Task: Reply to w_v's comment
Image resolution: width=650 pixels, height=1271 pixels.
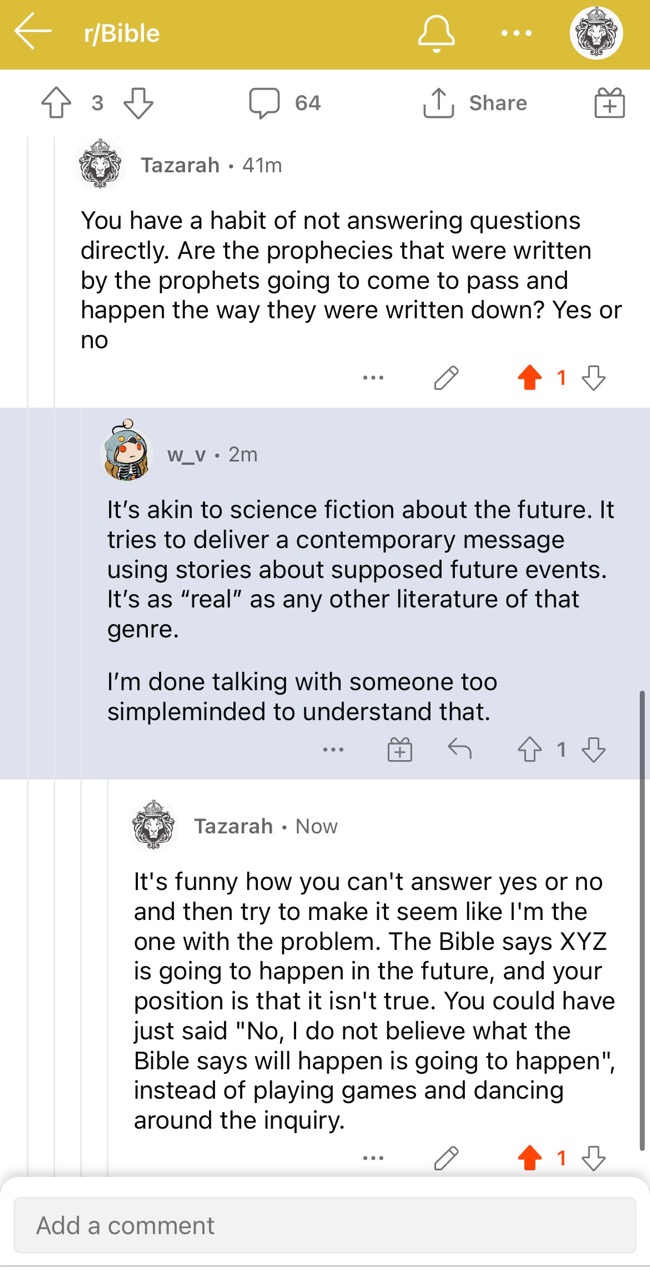Action: tap(459, 749)
